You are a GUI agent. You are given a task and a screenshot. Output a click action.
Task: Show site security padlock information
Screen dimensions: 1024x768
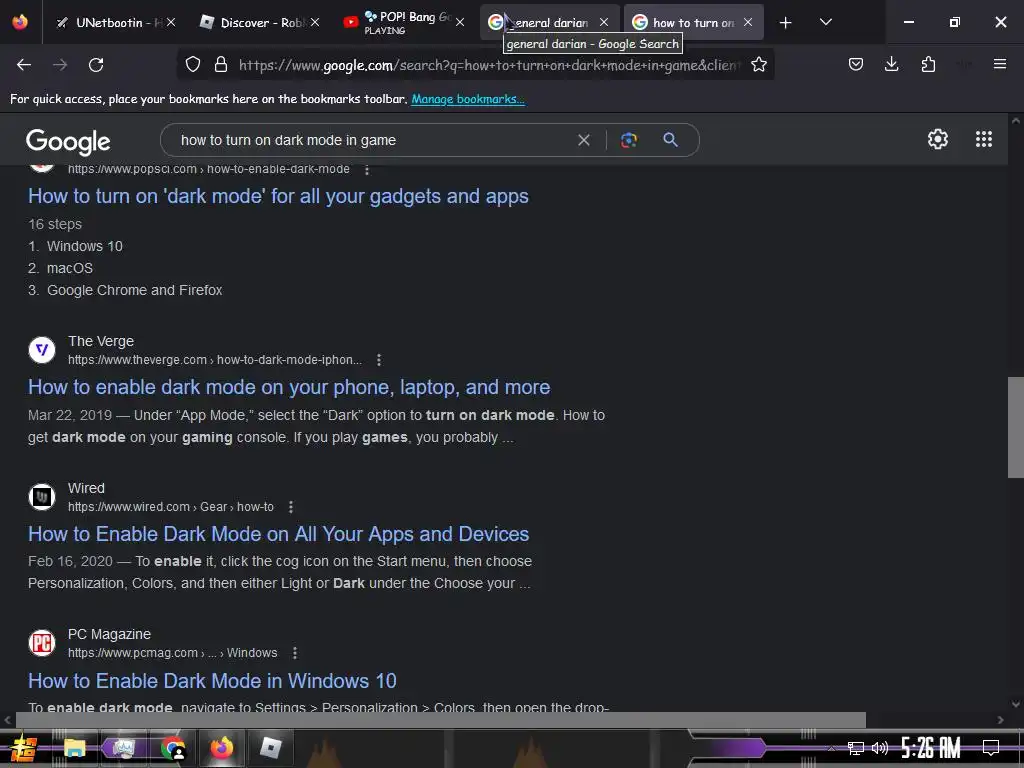tap(221, 65)
